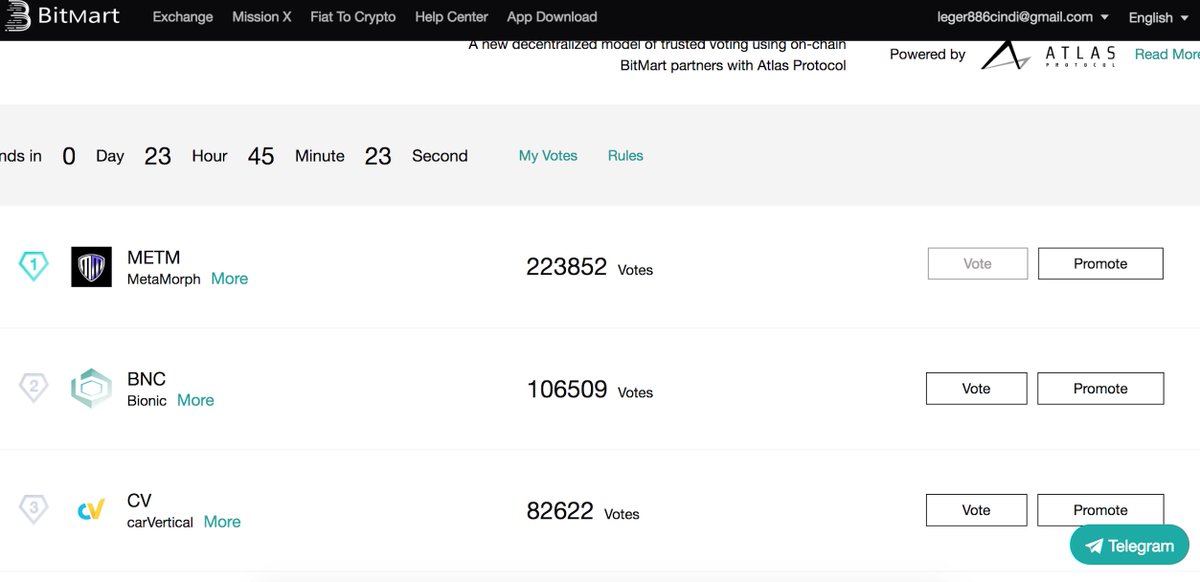Go to App Download page

(552, 17)
